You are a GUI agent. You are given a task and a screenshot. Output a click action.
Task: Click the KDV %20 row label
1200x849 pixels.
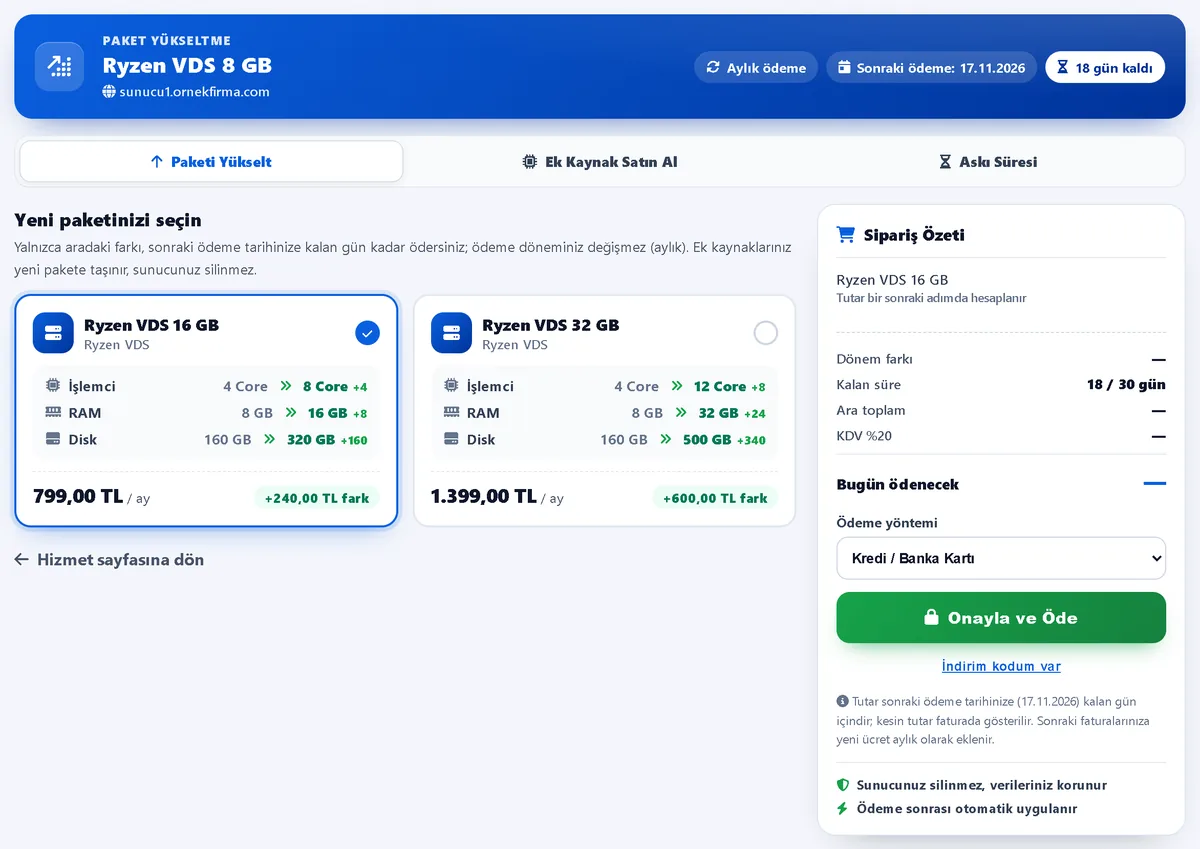point(864,436)
